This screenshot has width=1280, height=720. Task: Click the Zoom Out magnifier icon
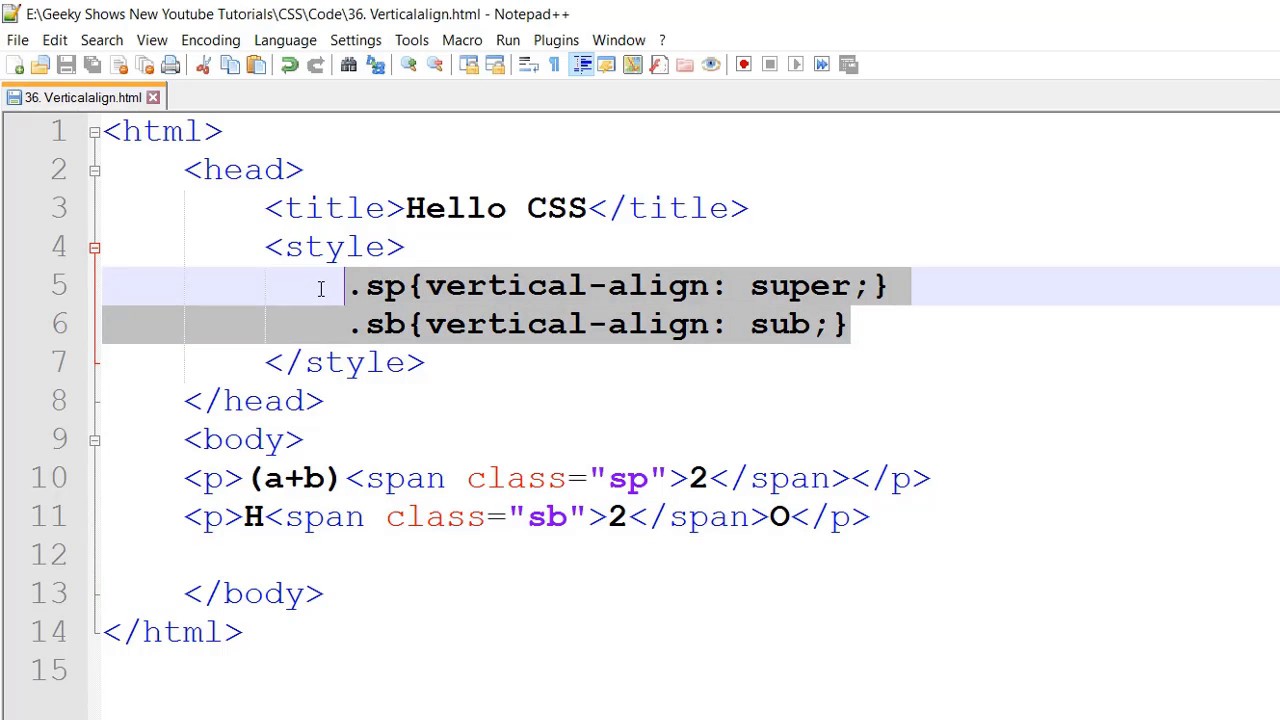click(x=435, y=65)
